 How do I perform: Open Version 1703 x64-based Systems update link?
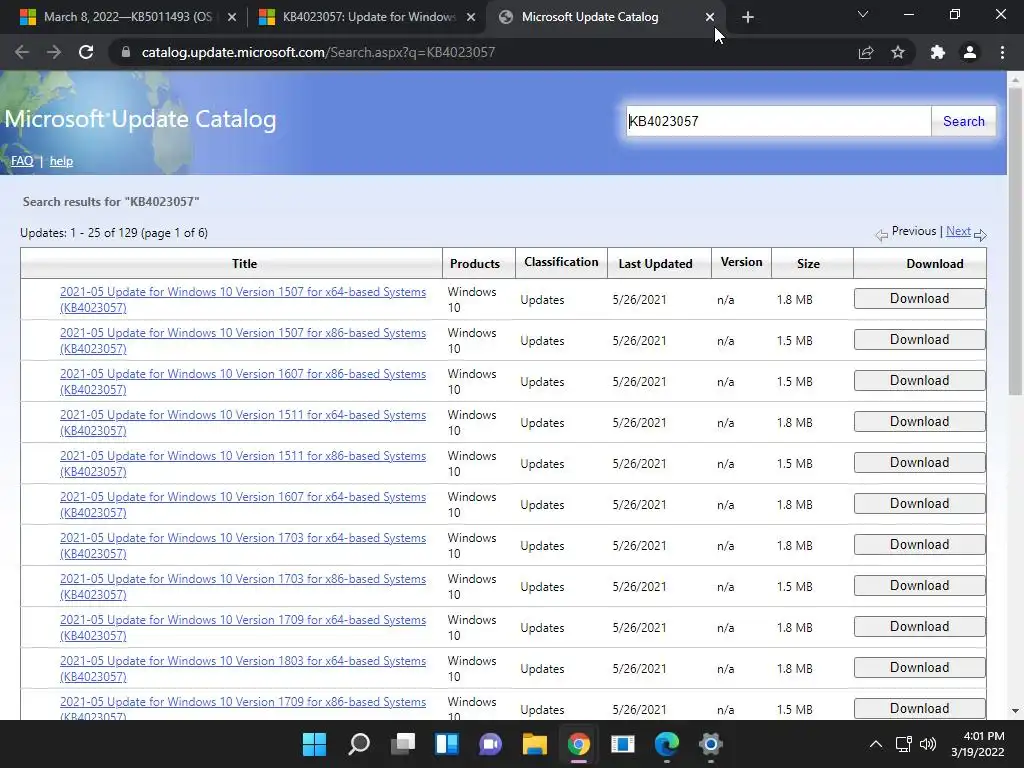click(243, 545)
